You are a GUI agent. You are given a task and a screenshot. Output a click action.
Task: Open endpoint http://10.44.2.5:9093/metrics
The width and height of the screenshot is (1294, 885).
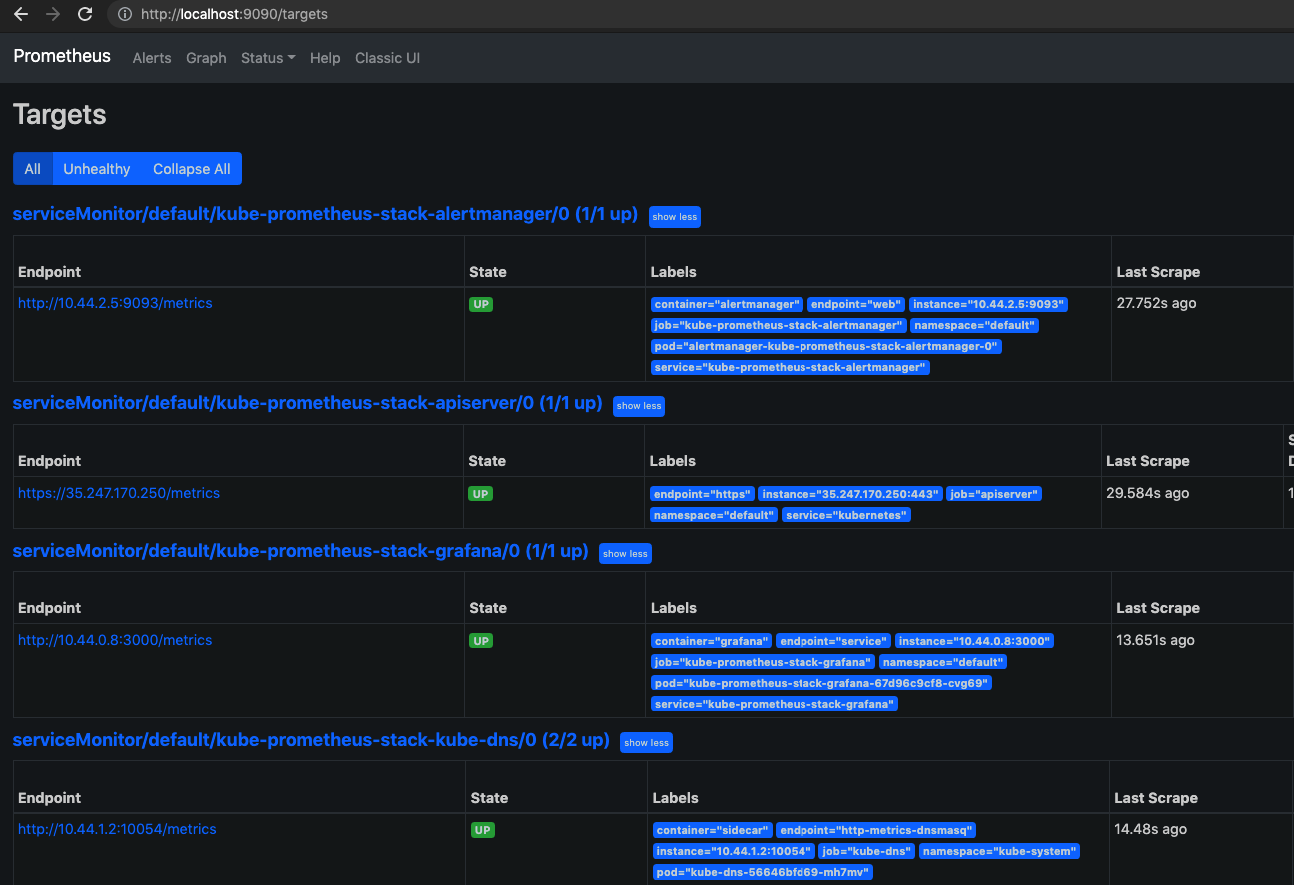click(115, 303)
